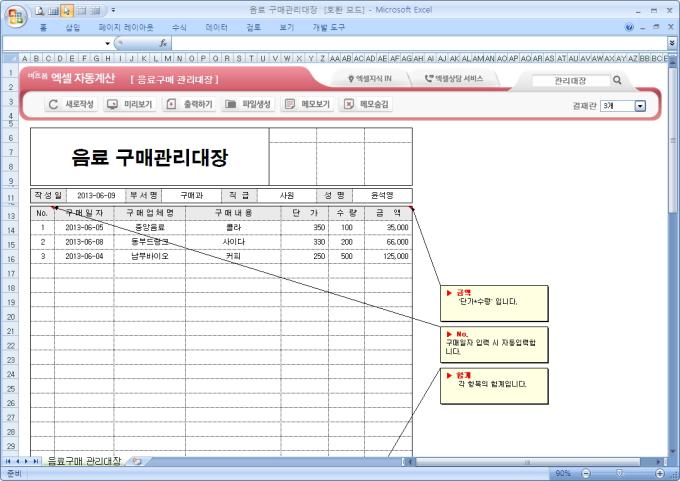Open the 엑셀상담 서비스 tab
The height and width of the screenshot is (481, 680).
454,79
